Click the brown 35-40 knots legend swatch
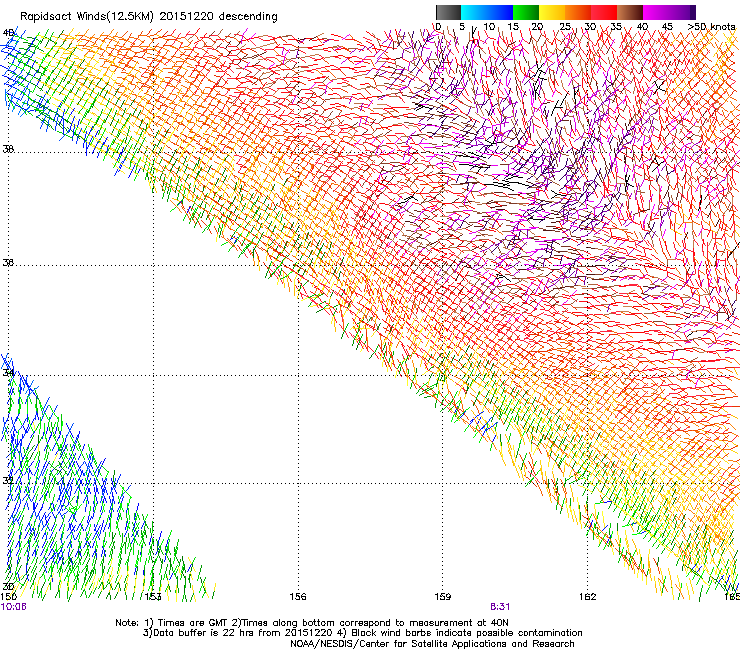 point(630,12)
